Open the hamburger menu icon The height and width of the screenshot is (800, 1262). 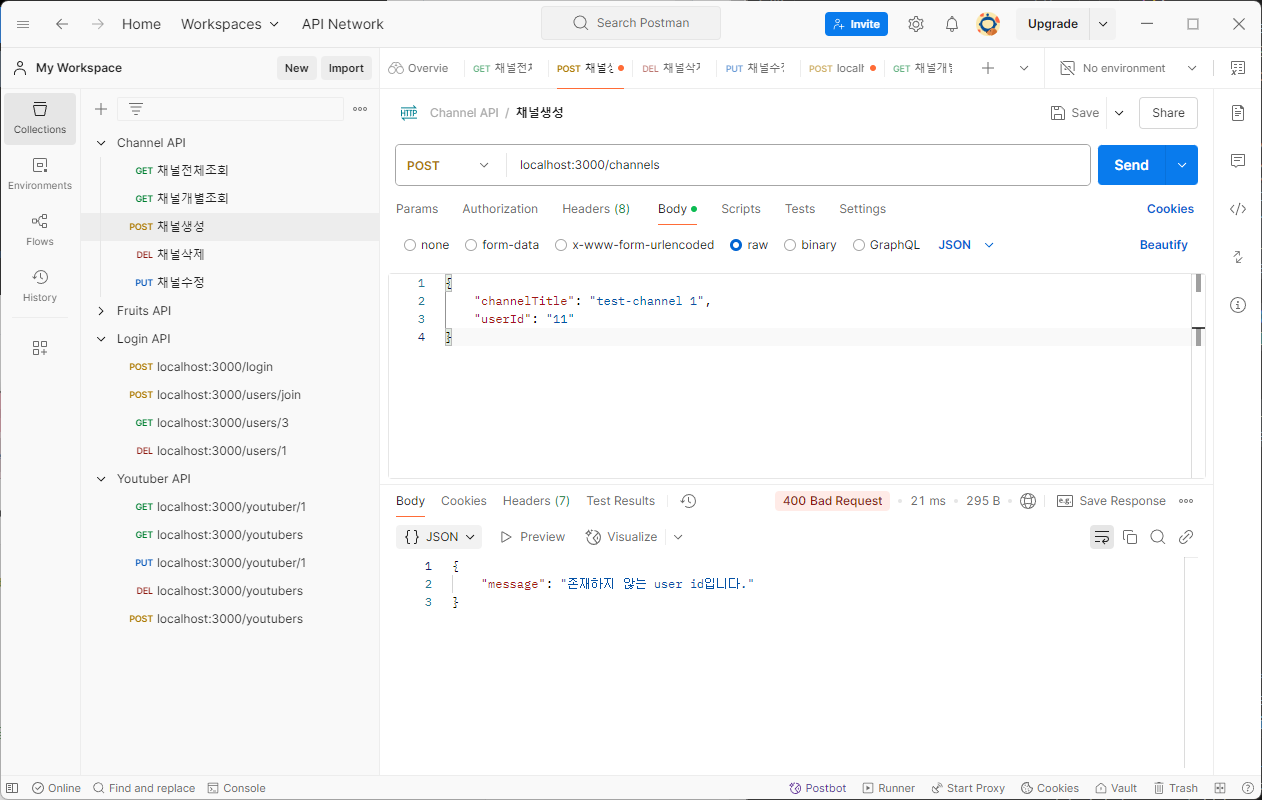(x=23, y=24)
